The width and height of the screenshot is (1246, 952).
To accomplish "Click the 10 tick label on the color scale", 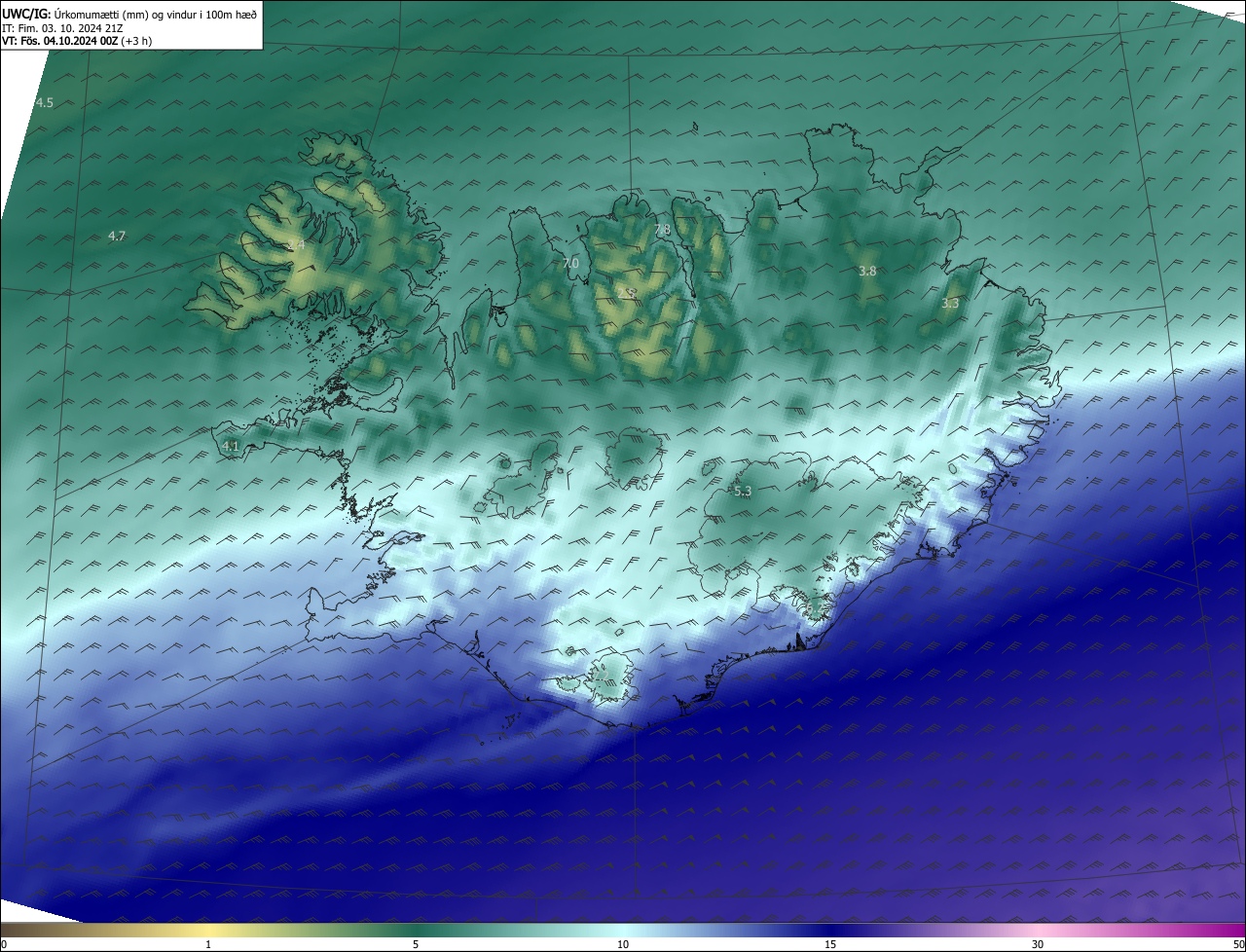I will tap(623, 944).
